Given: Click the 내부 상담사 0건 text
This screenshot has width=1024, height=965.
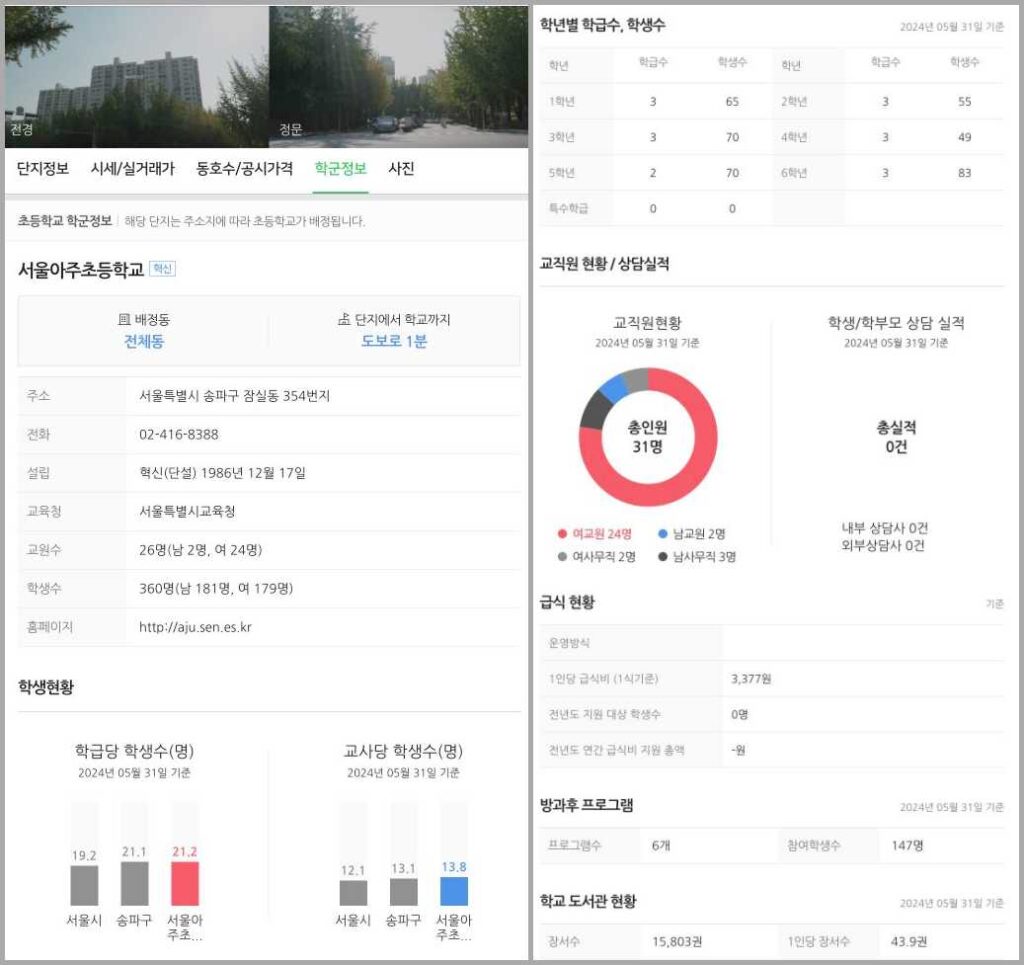Looking at the screenshot, I should (x=884, y=528).
